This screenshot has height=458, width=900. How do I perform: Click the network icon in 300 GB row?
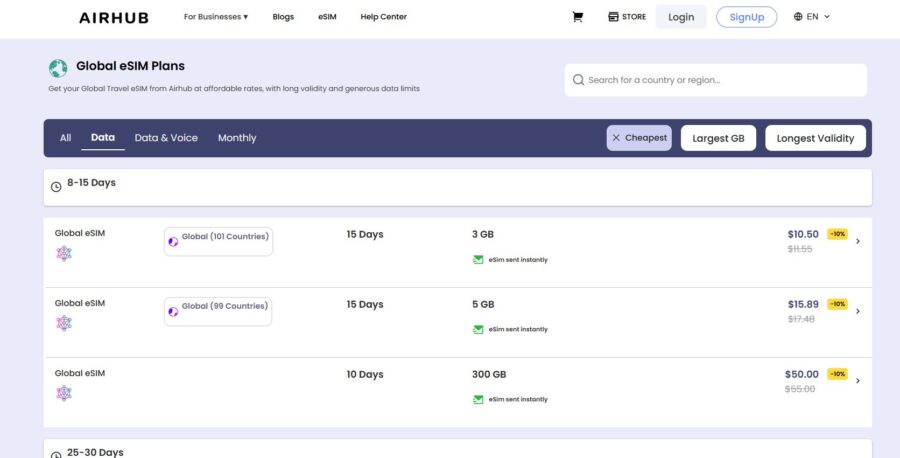(64, 393)
